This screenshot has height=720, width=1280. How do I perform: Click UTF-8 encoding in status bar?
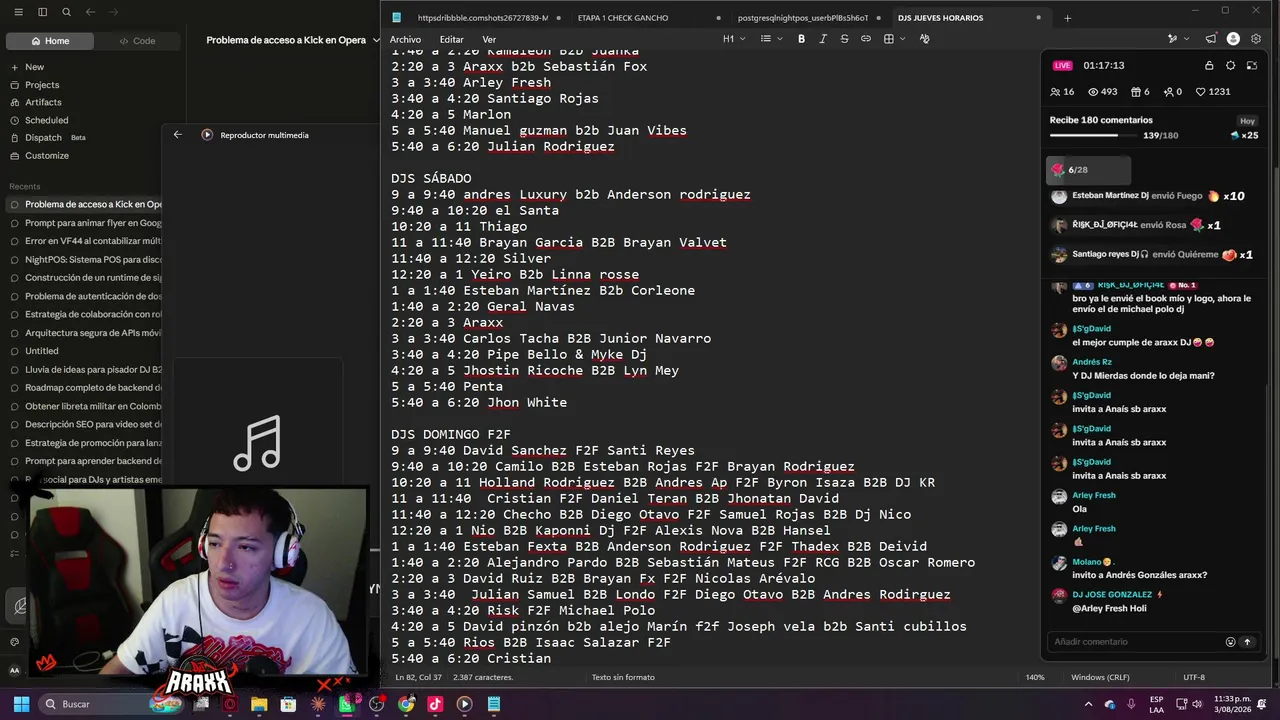(x=1194, y=677)
